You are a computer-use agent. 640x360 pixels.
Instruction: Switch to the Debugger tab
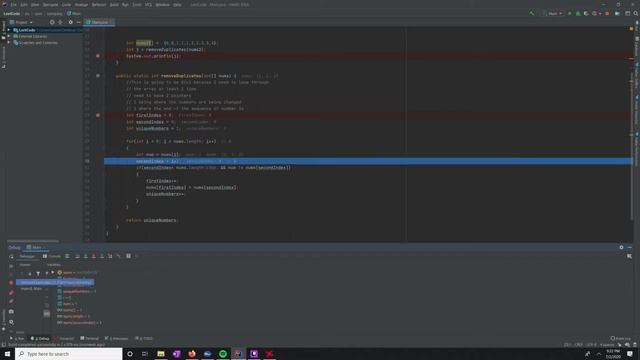click(x=27, y=256)
